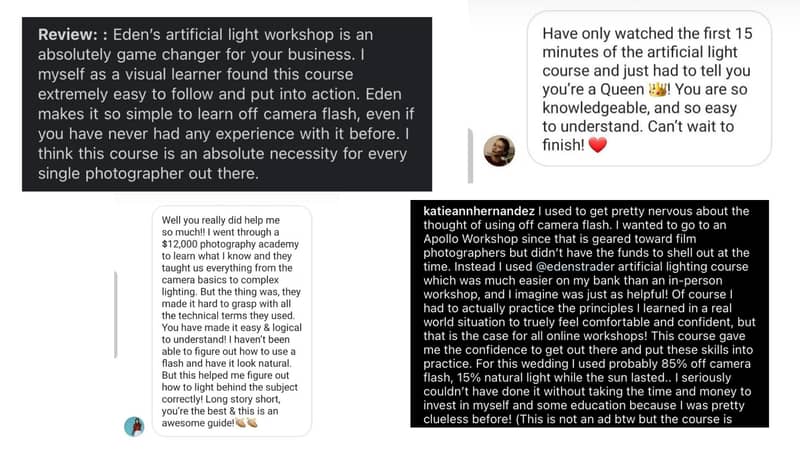Image resolution: width=800 pixels, height=450 pixels.
Task: Select the bold 'Review:' label
Action: point(67,35)
